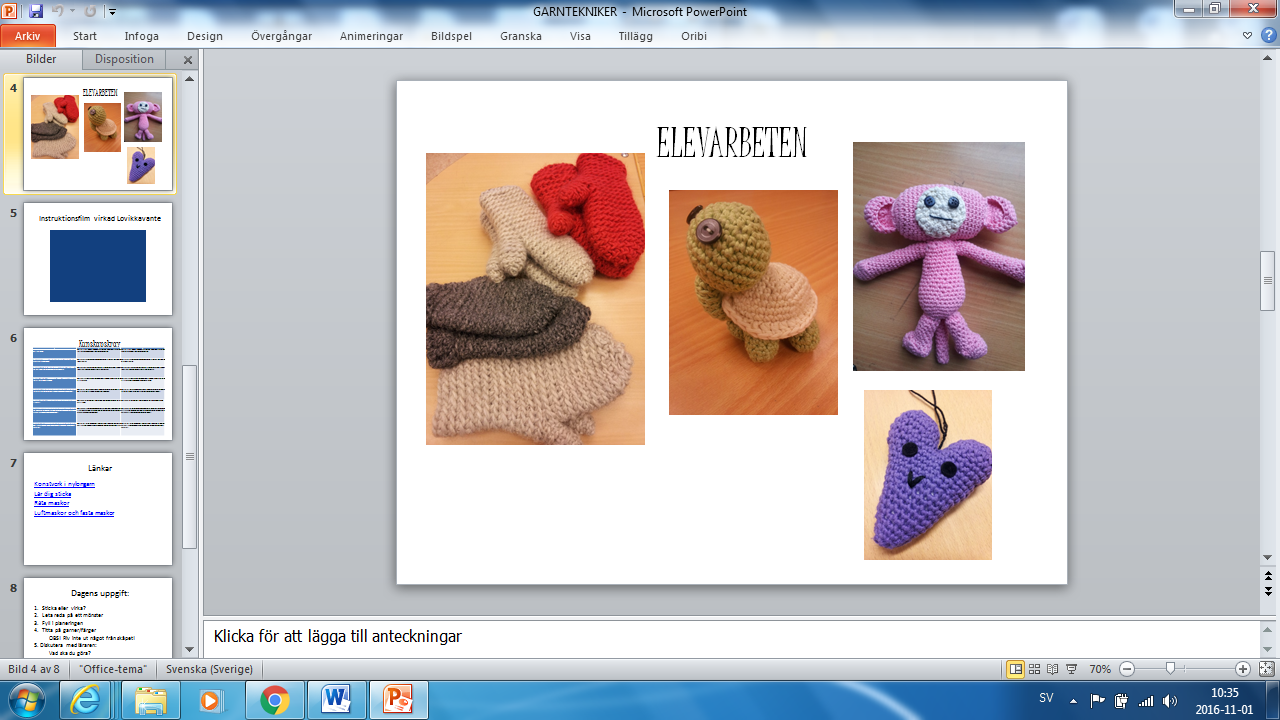Switch to Slide Sorter view

pyautogui.click(x=1035, y=669)
